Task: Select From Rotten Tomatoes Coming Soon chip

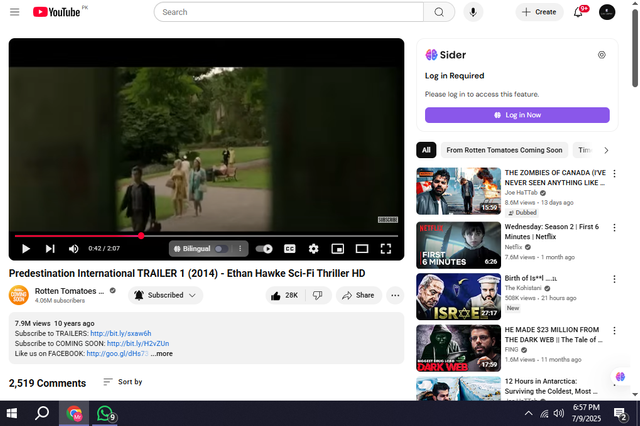Action: pos(504,150)
